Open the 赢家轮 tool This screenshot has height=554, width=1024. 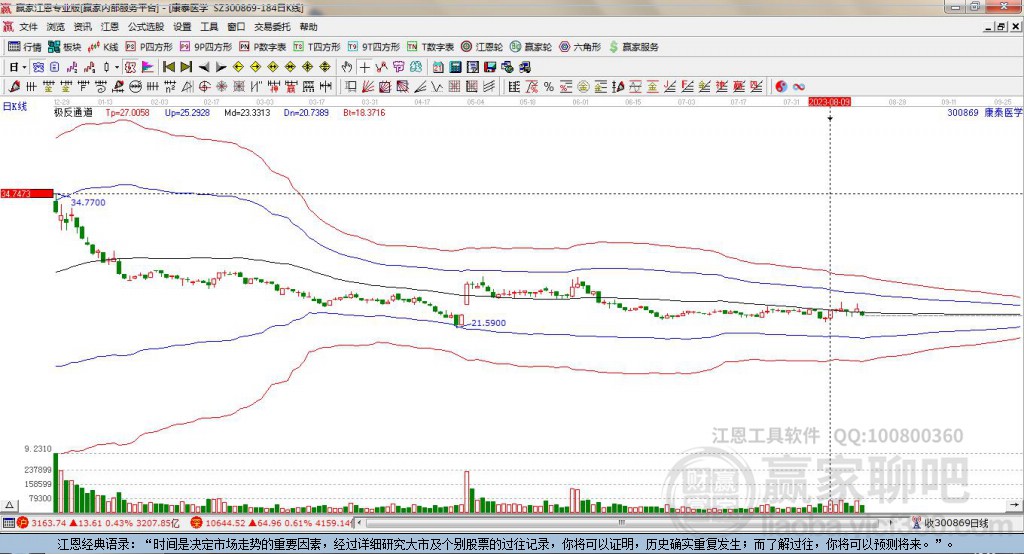point(531,47)
